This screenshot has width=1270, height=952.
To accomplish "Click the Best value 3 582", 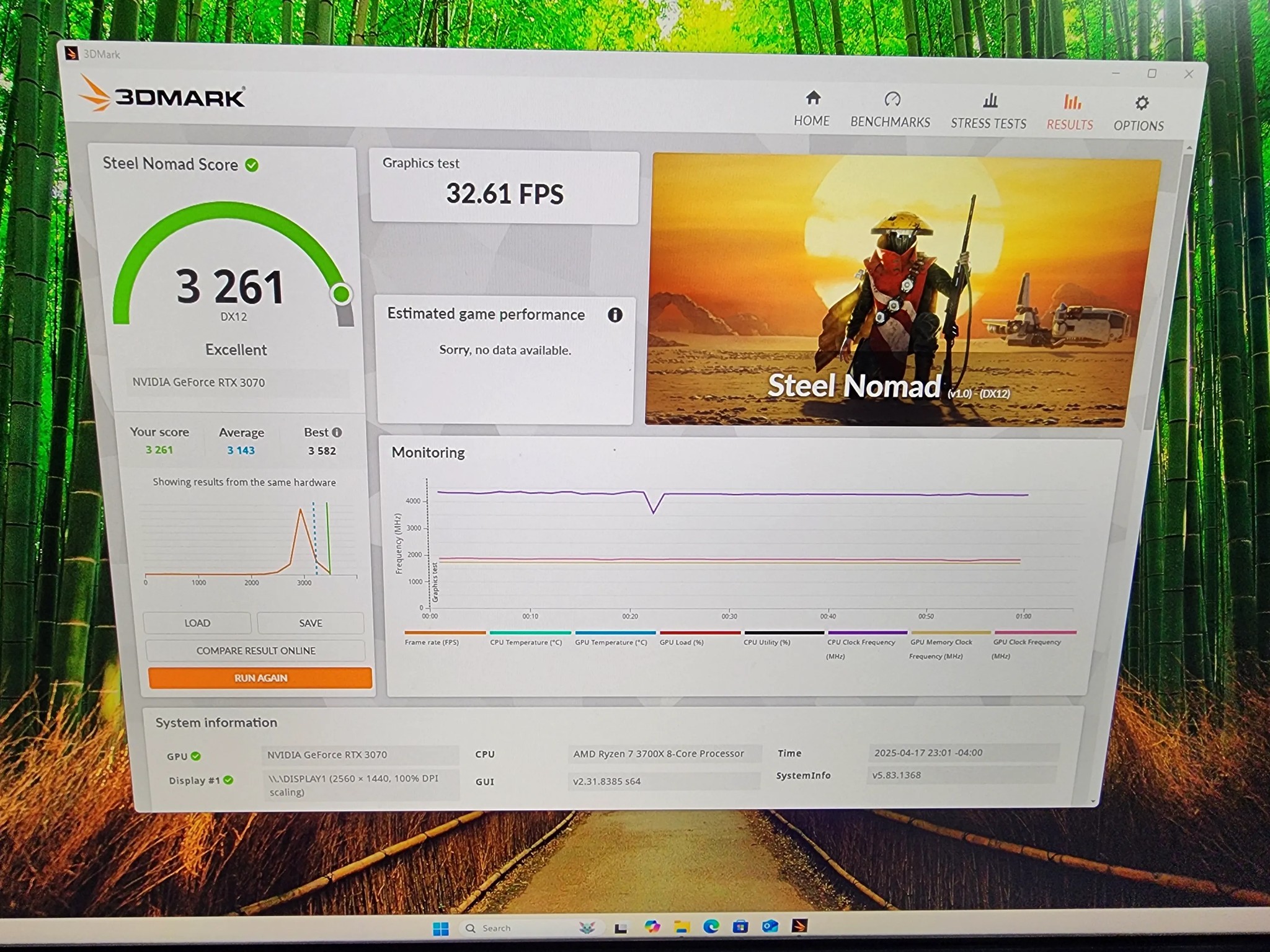I will click(322, 451).
